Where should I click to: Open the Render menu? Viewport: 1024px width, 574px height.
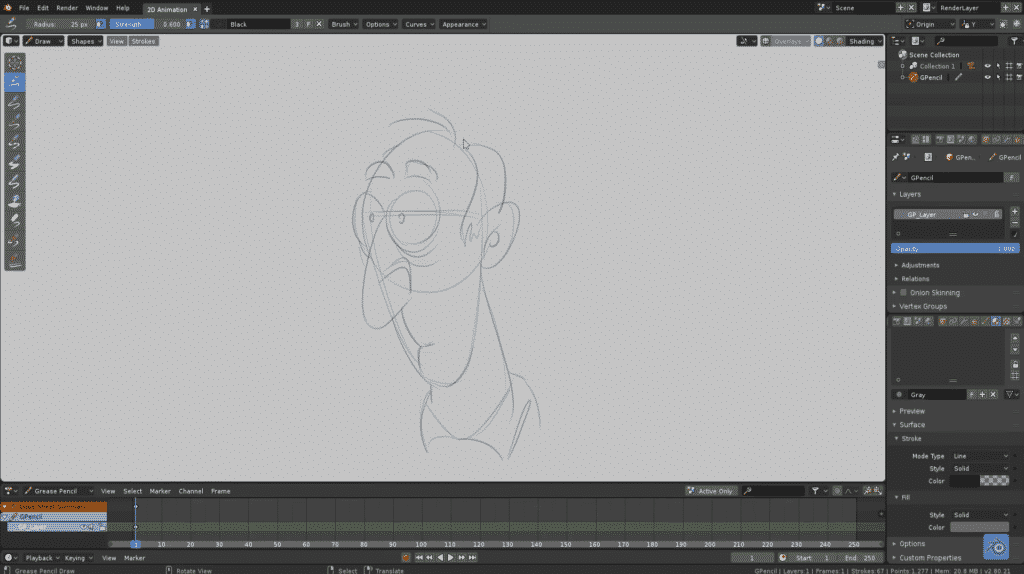[67, 8]
